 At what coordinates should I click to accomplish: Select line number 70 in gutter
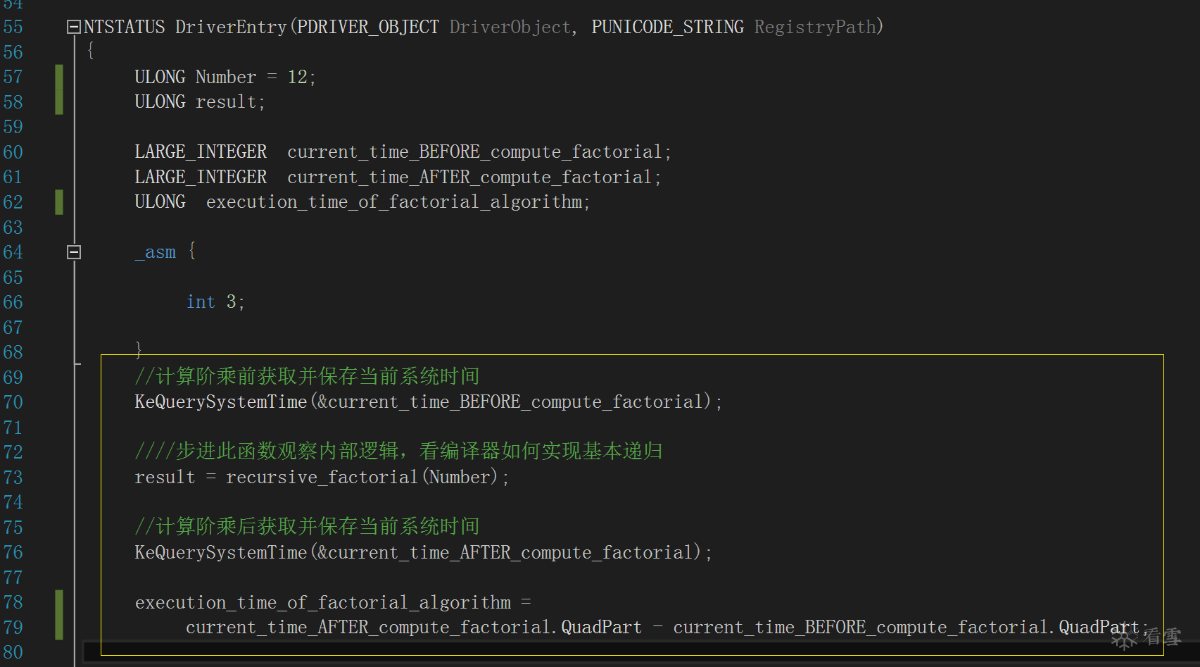[x=12, y=402]
